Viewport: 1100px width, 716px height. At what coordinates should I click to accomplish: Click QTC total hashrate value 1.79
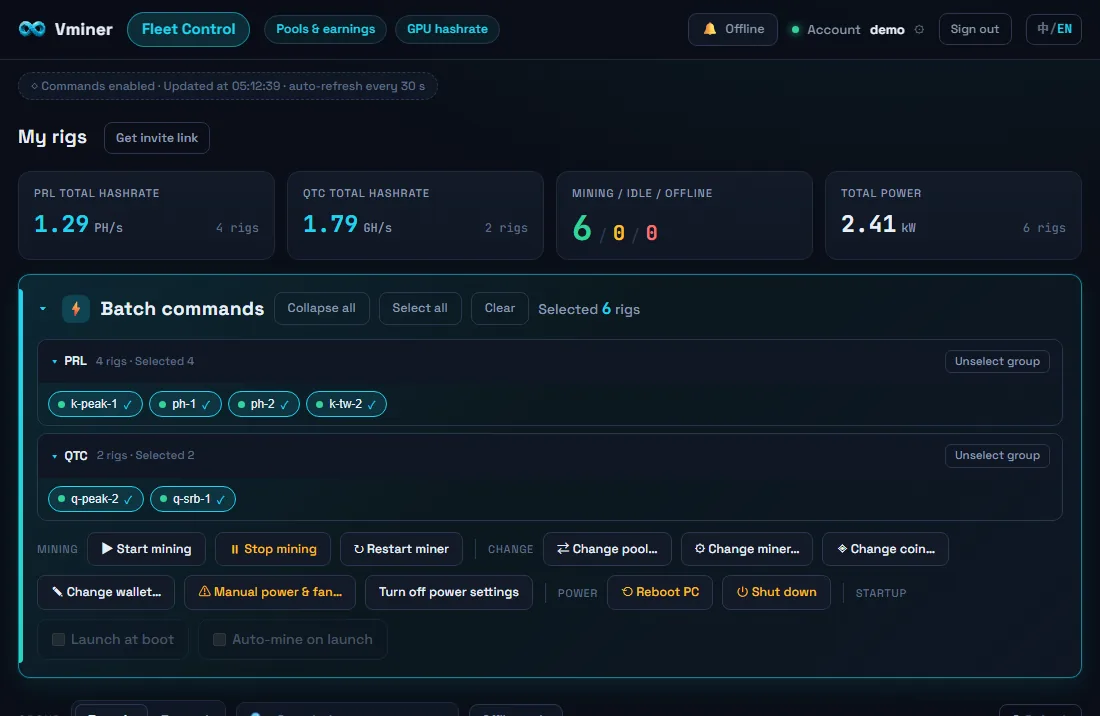[330, 224]
